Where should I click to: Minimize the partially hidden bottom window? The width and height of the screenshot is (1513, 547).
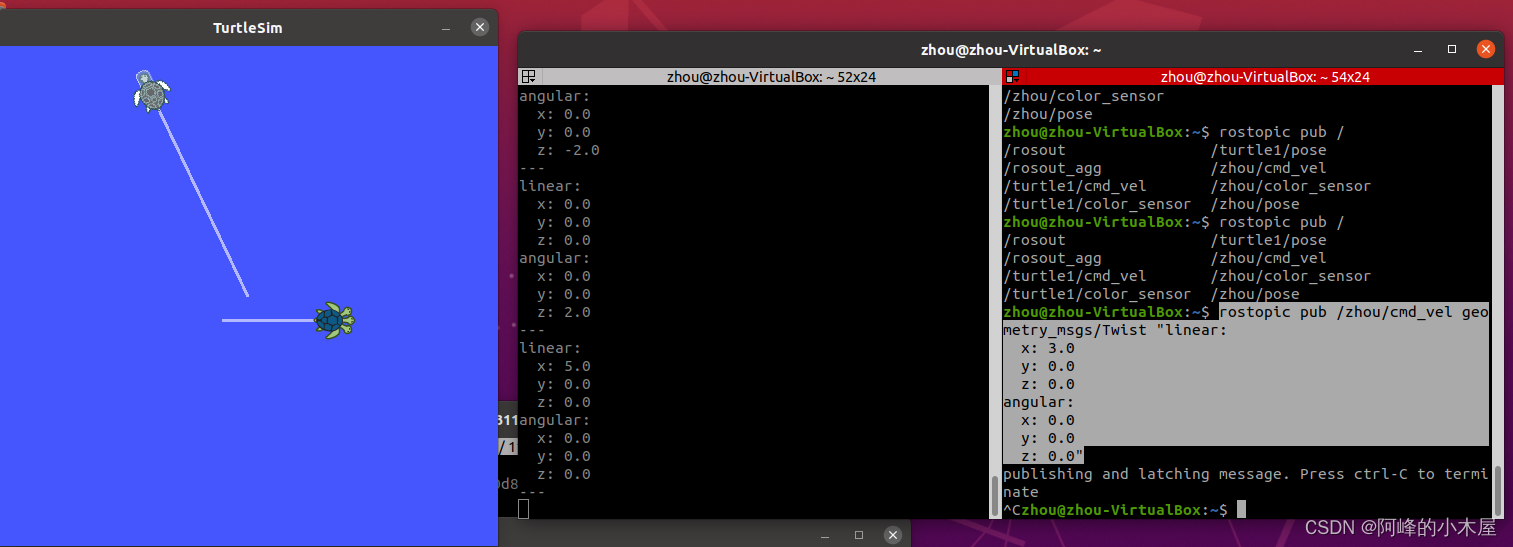point(824,535)
